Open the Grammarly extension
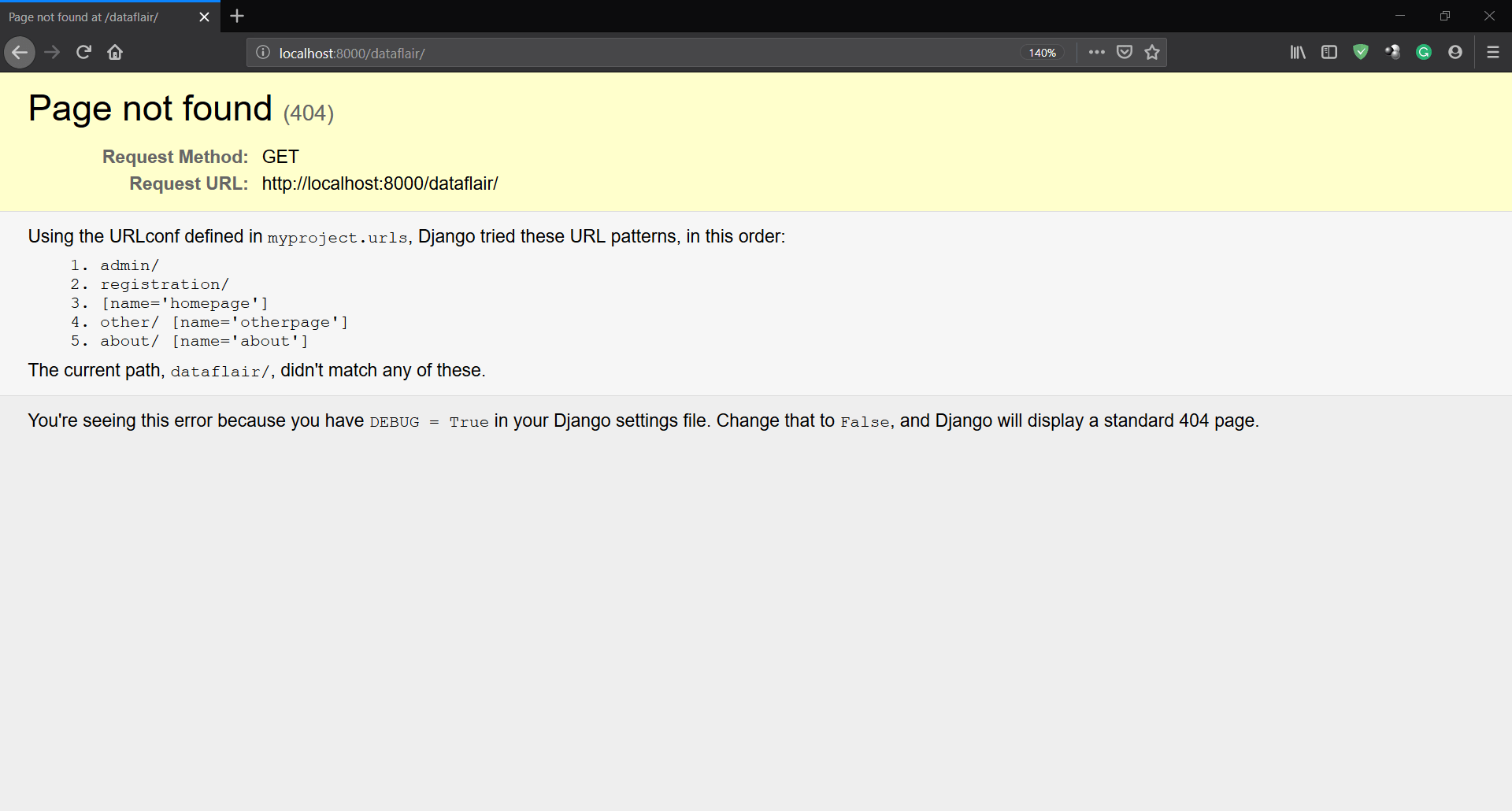The width and height of the screenshot is (1512, 811). point(1424,52)
